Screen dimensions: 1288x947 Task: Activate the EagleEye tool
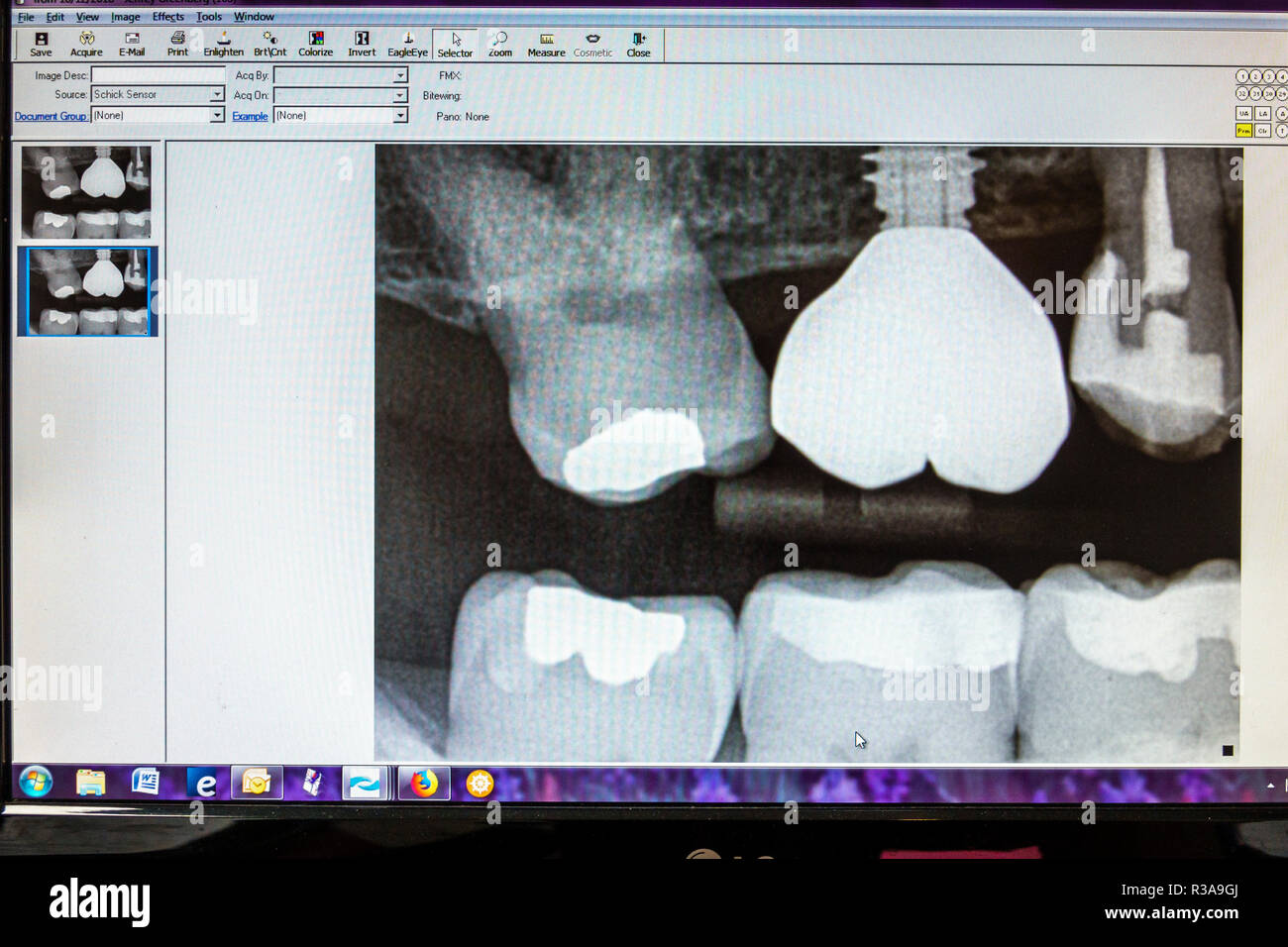coord(407,45)
